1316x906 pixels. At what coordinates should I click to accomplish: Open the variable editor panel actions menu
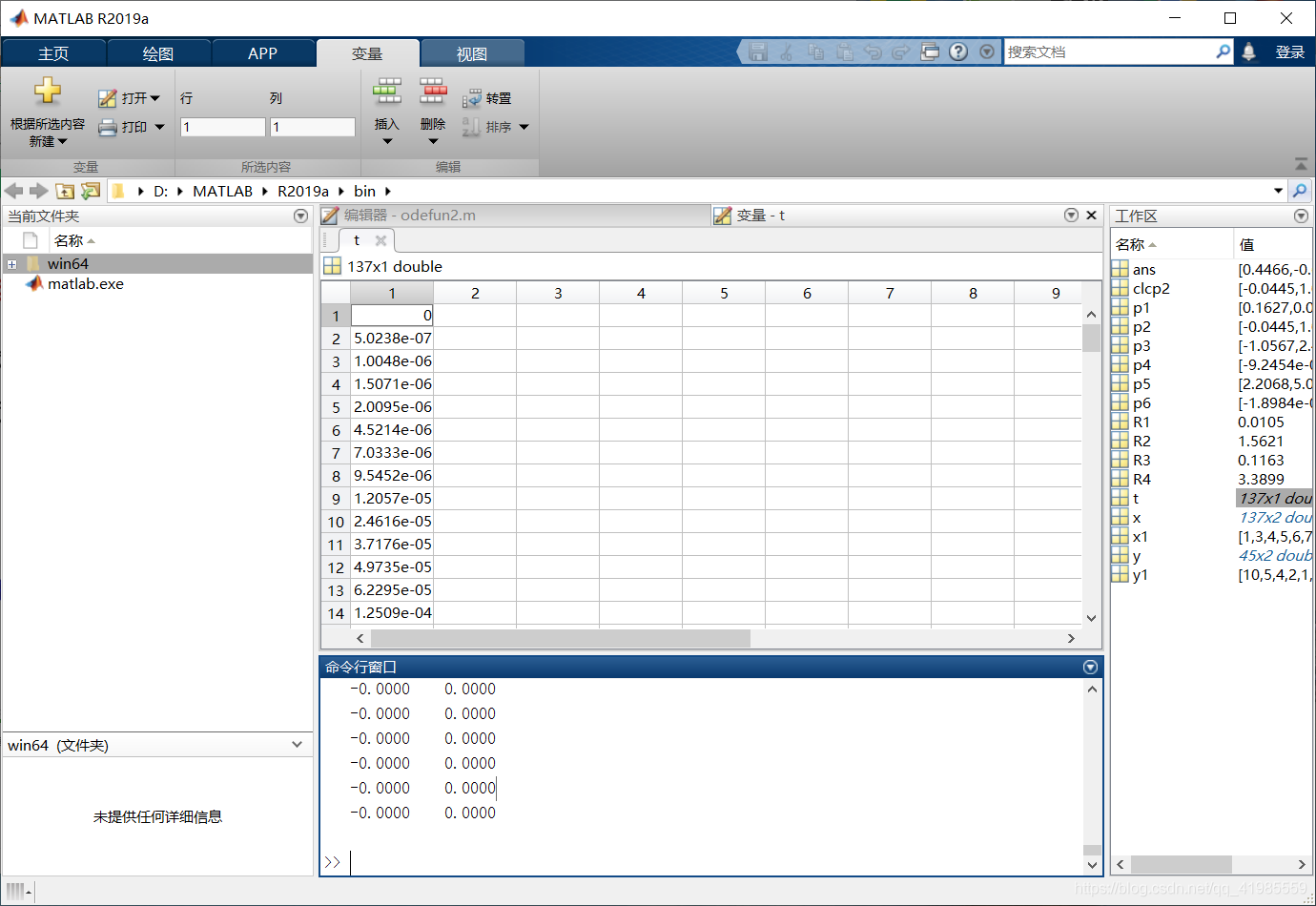click(1071, 216)
